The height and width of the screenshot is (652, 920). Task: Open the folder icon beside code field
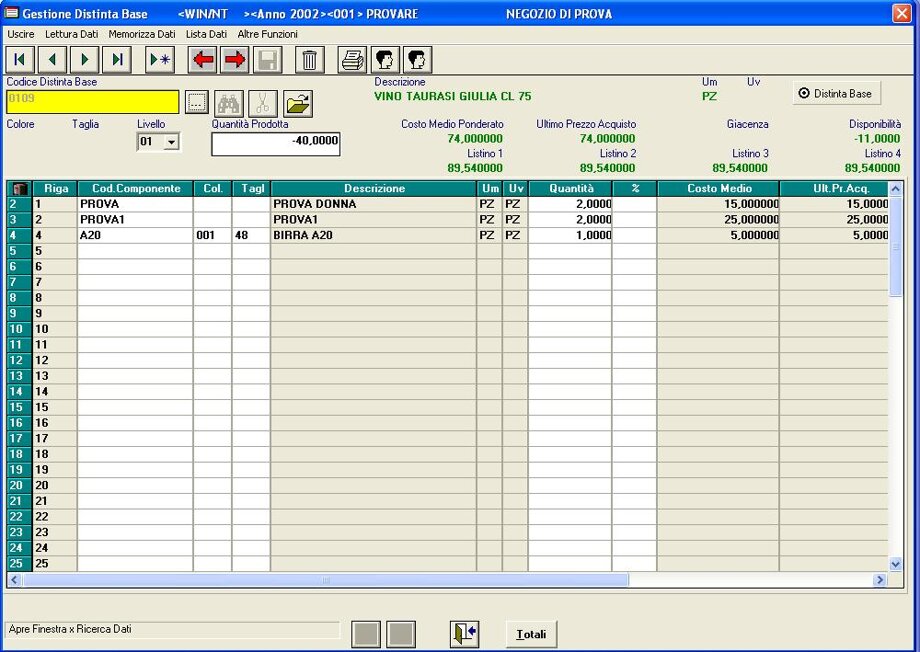(298, 102)
